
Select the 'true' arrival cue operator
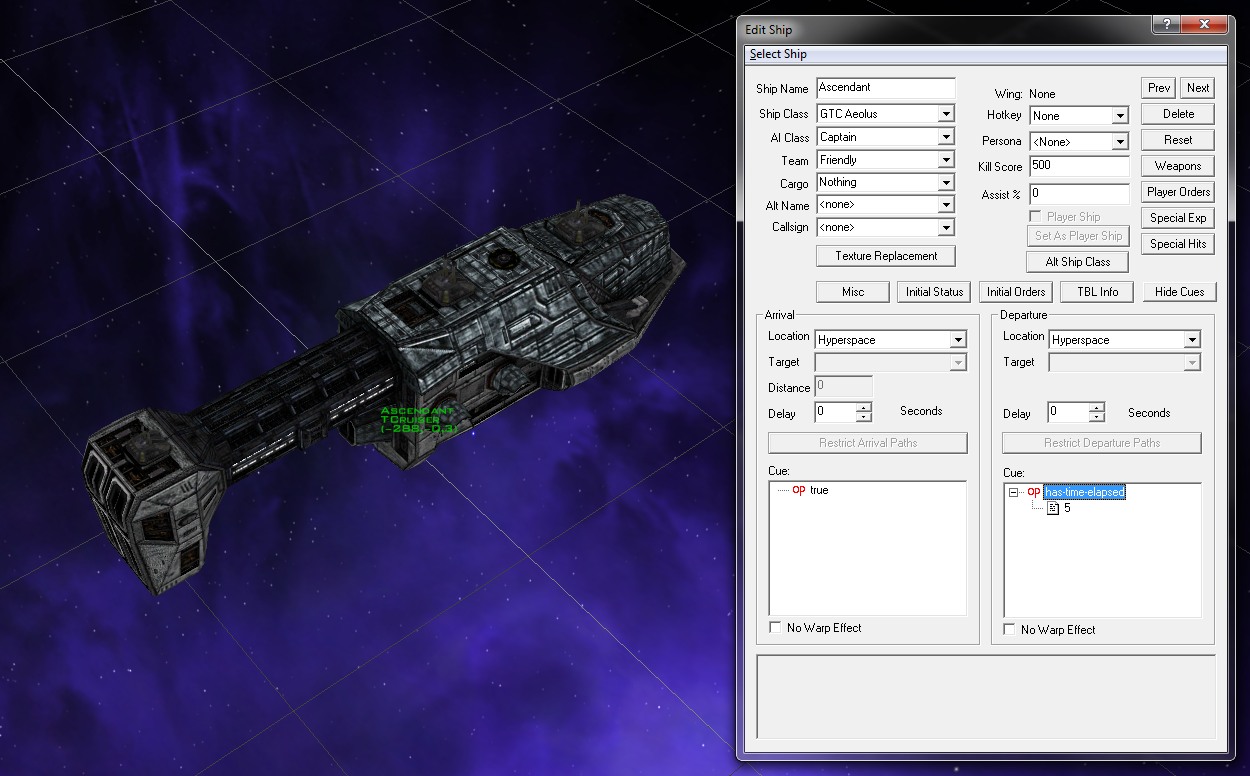819,491
